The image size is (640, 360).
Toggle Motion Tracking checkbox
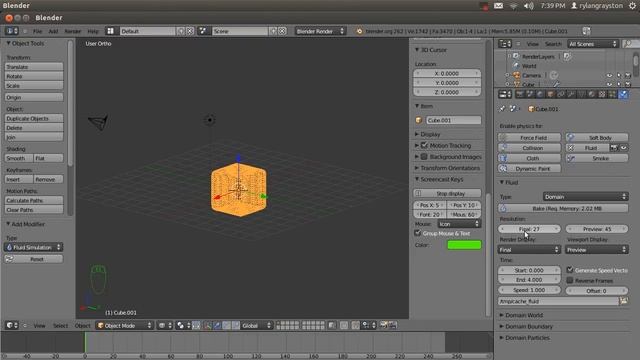[424, 145]
